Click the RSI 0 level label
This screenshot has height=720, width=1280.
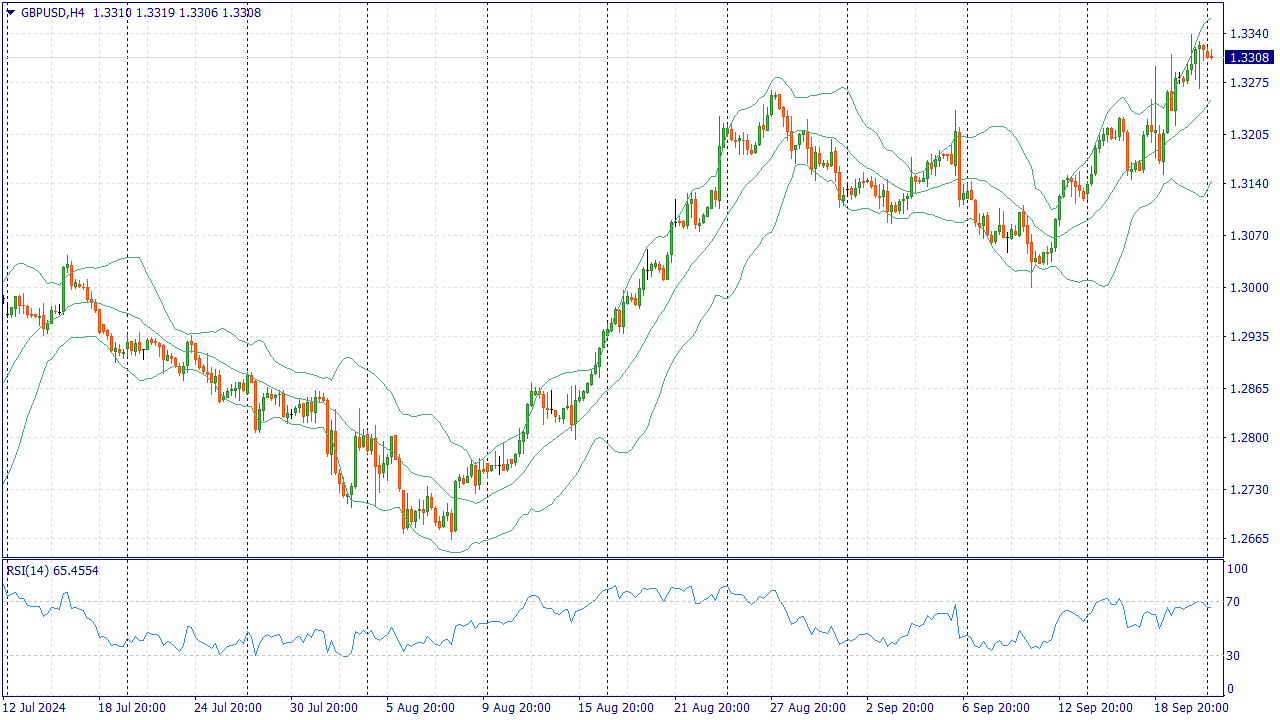click(x=1231, y=689)
